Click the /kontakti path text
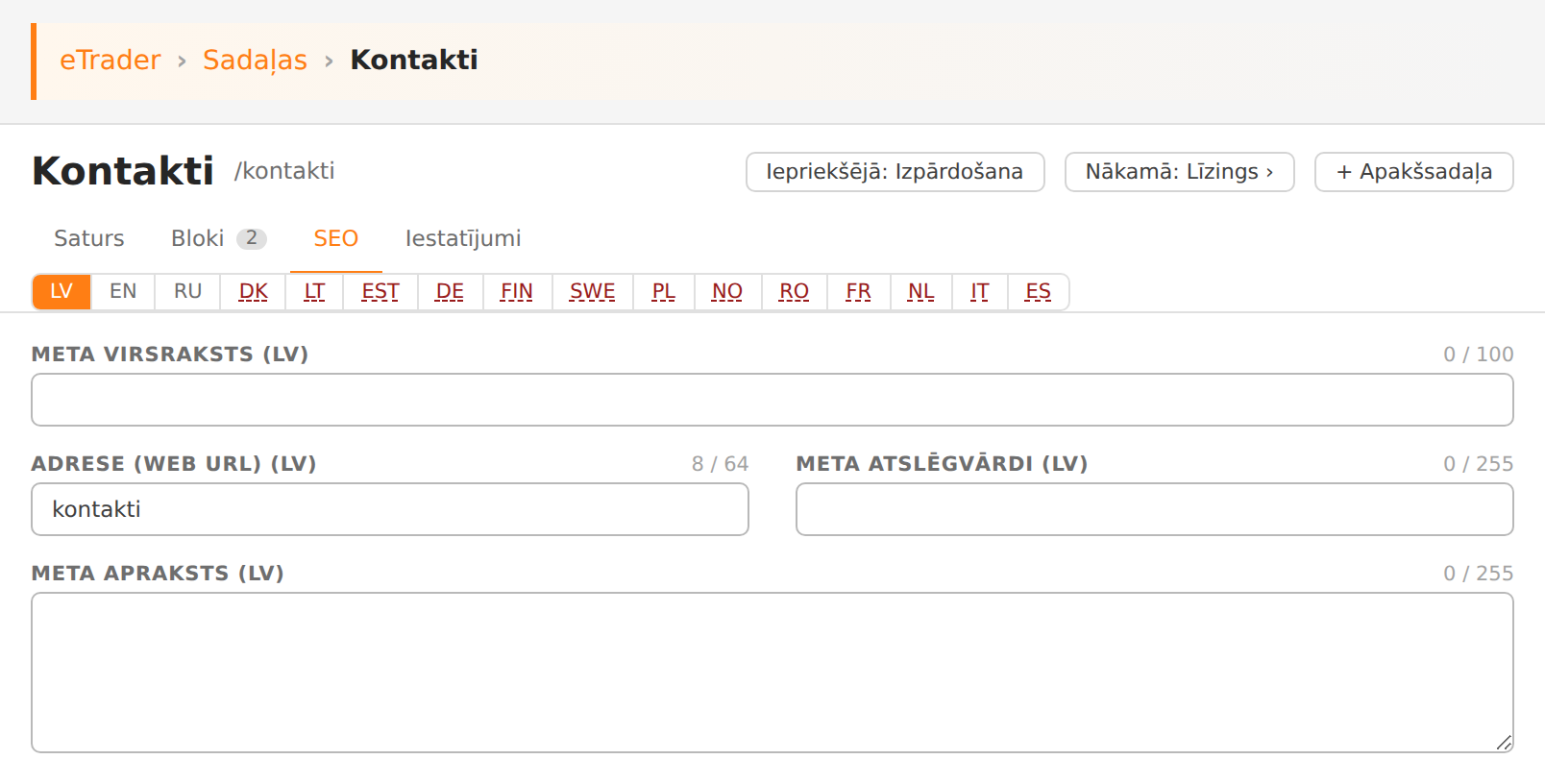The height and width of the screenshot is (784, 1545). click(284, 171)
